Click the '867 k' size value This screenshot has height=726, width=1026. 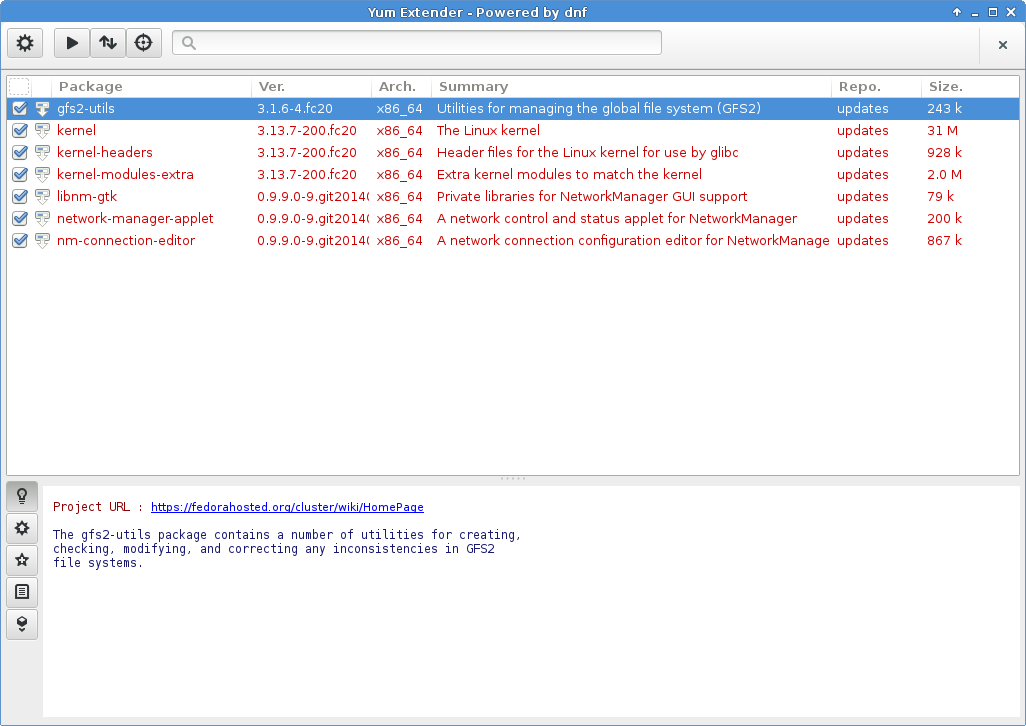click(944, 241)
